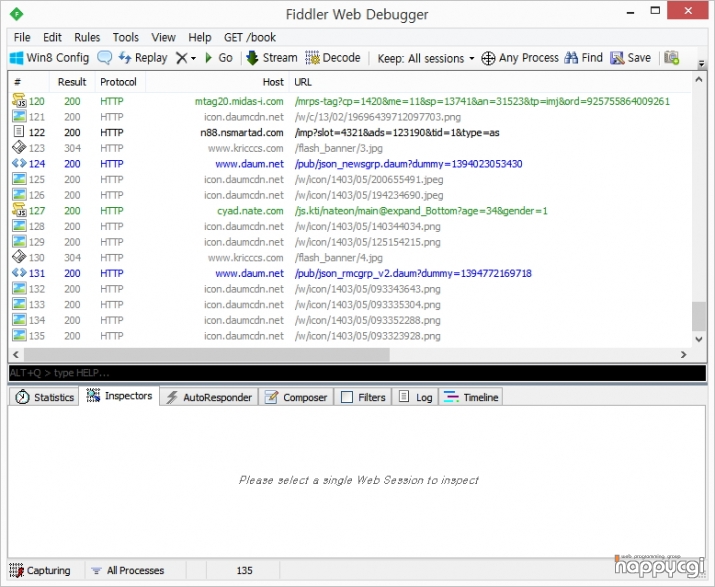Switch to the Composer tab

pos(296,397)
